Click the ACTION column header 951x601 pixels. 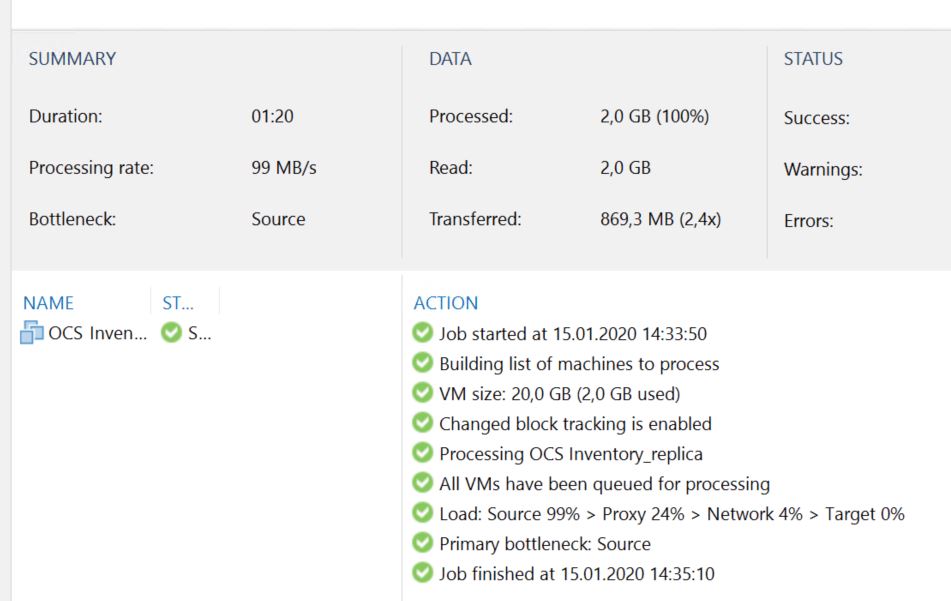[x=446, y=303]
